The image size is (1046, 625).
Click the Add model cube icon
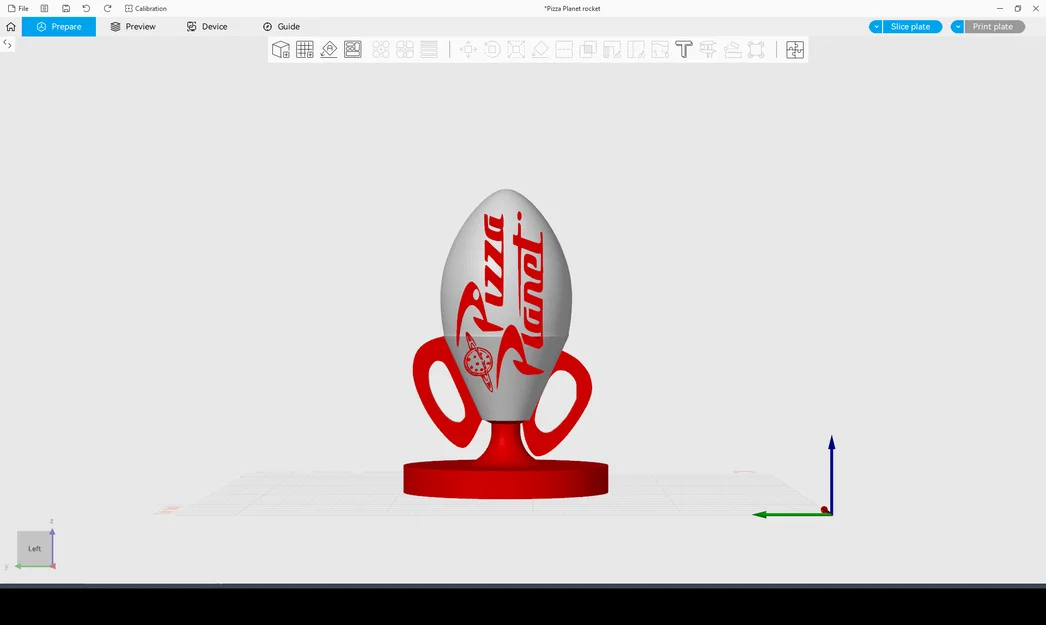click(281, 49)
